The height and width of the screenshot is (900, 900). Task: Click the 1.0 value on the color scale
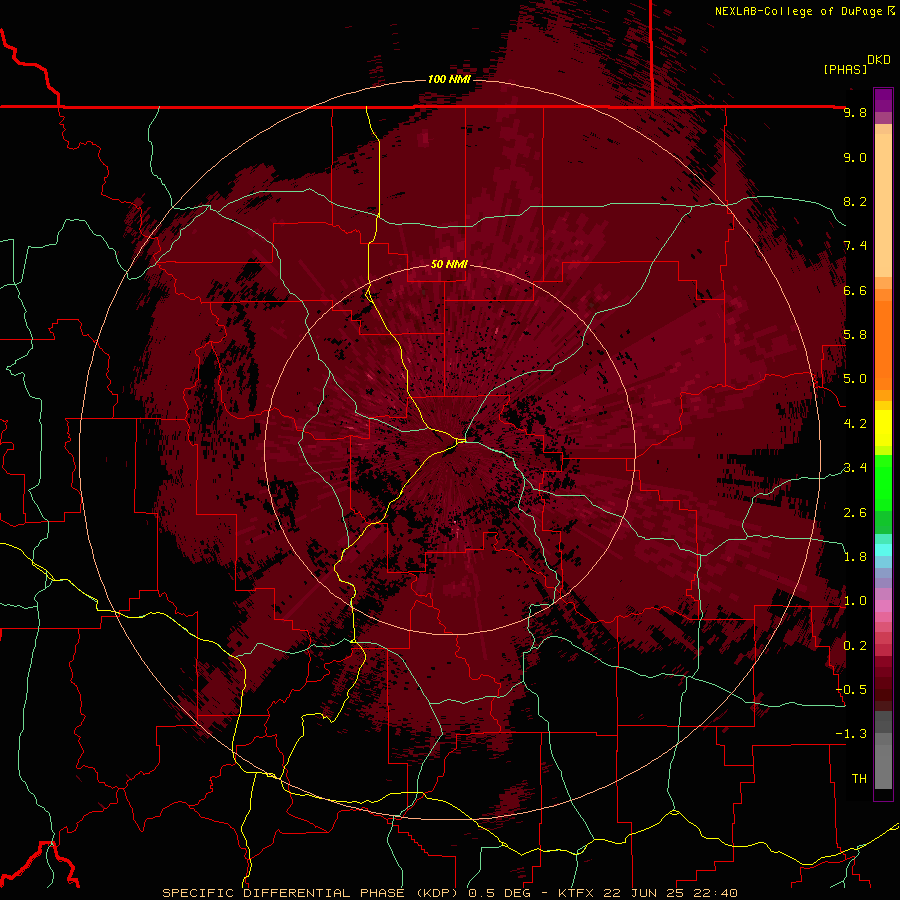[855, 601]
